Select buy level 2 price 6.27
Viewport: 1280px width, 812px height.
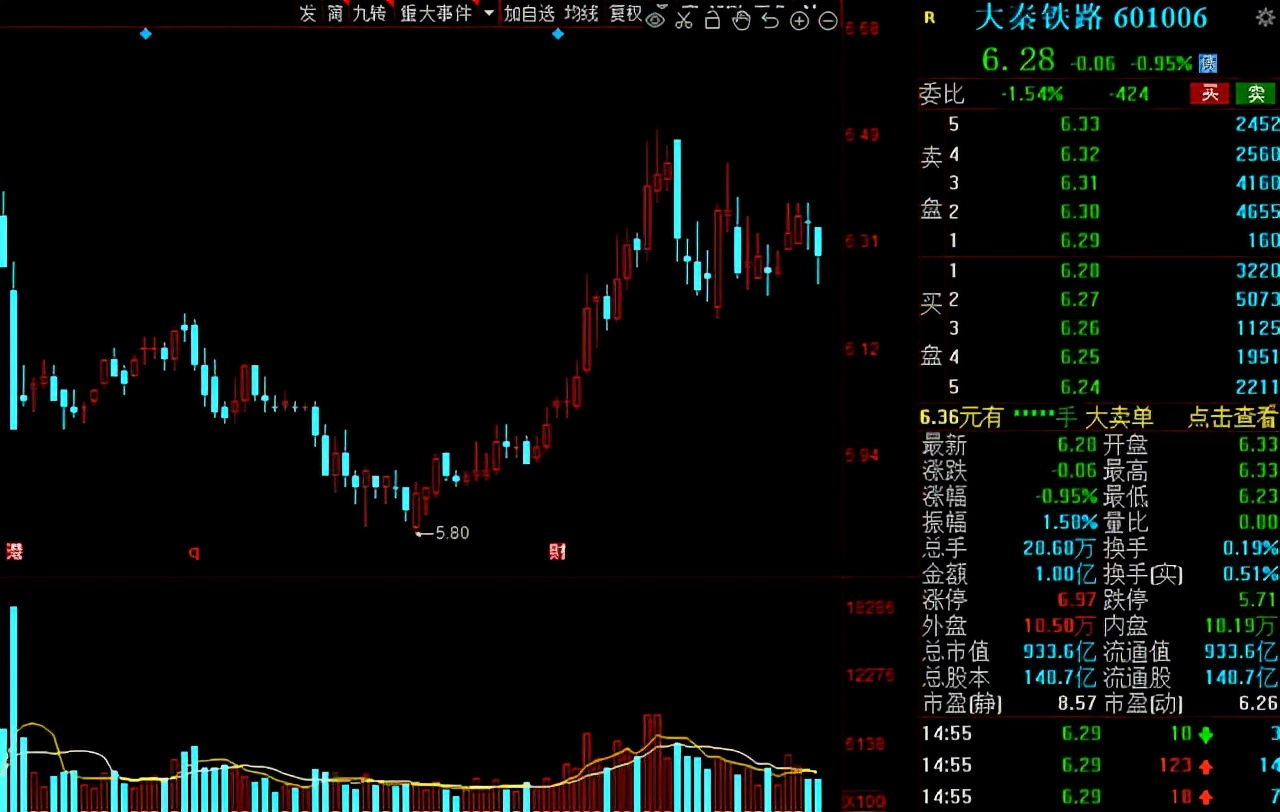(x=1080, y=299)
